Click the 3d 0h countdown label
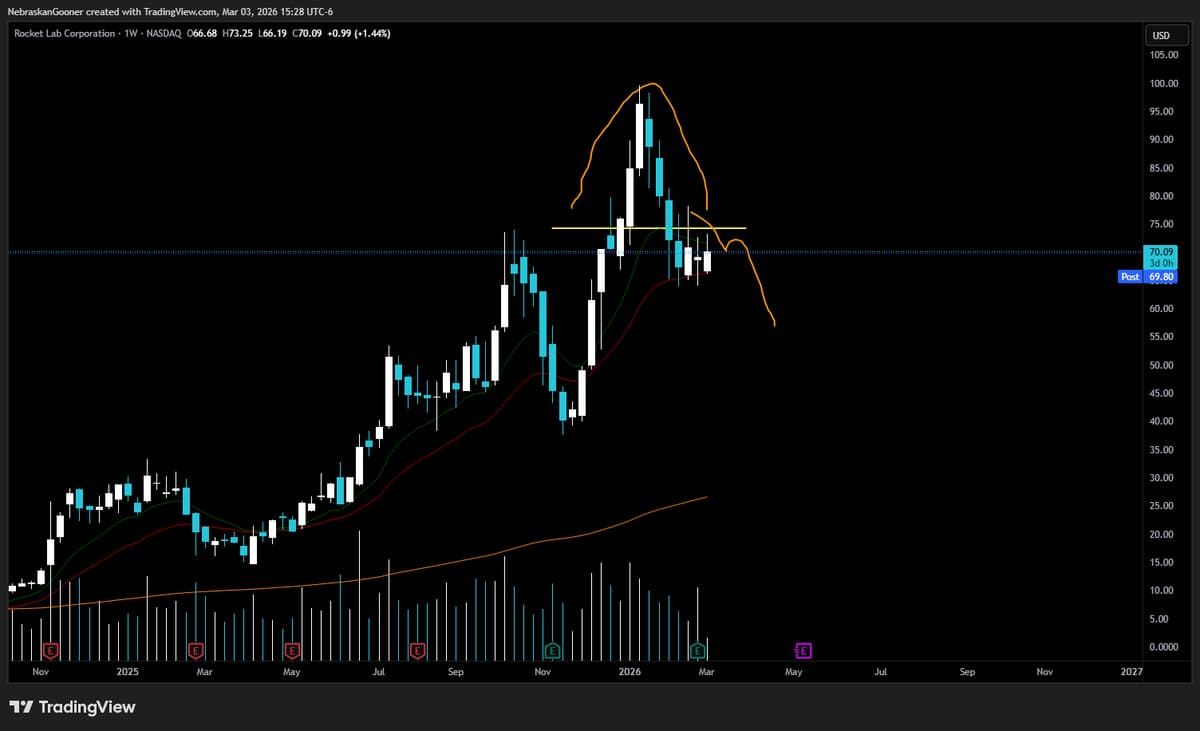The width and height of the screenshot is (1200, 731). pyautogui.click(x=1160, y=263)
